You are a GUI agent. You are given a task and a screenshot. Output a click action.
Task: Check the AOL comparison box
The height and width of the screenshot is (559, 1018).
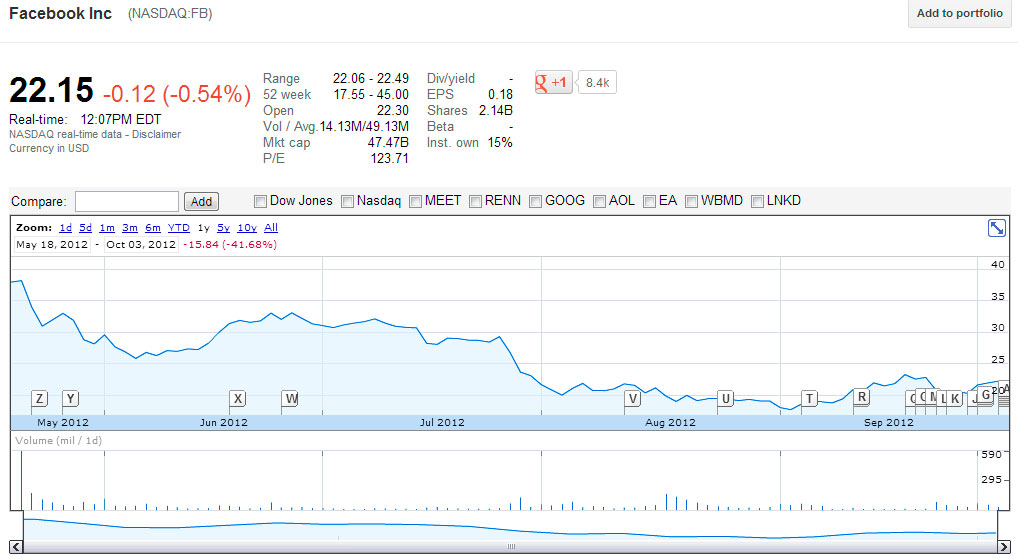pyautogui.click(x=599, y=201)
